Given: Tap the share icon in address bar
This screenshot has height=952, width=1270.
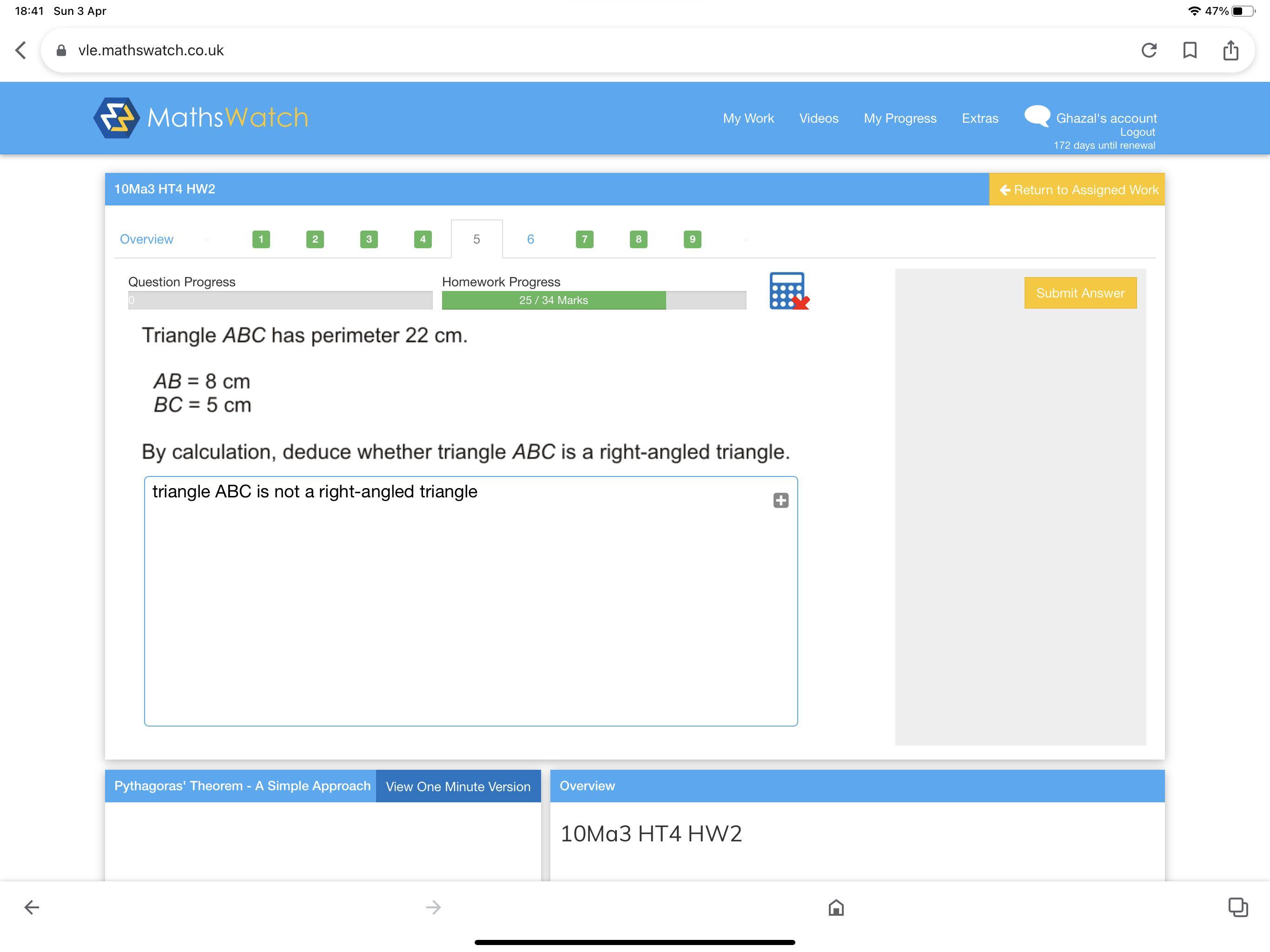Looking at the screenshot, I should (x=1230, y=51).
